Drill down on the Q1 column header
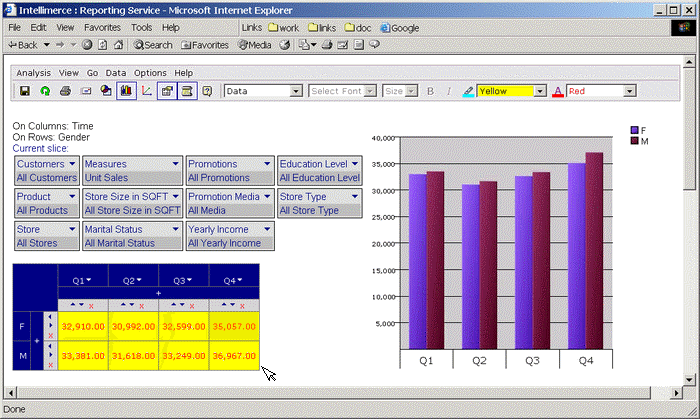 (x=89, y=280)
